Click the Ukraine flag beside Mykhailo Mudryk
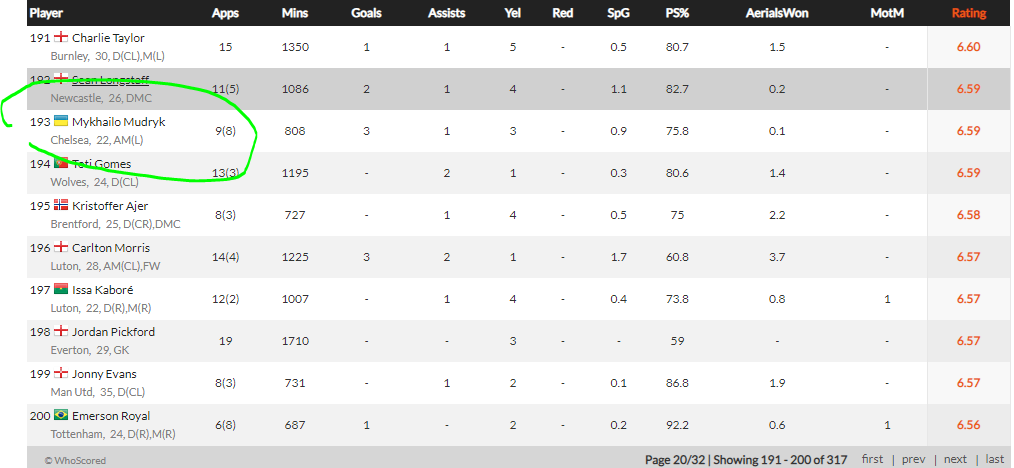 coord(60,122)
